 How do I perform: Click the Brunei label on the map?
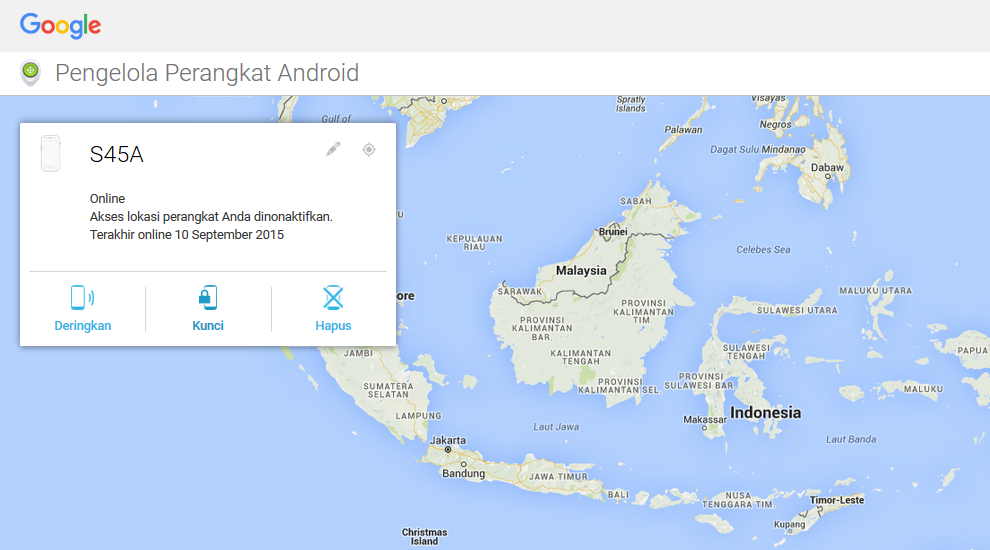(x=613, y=232)
